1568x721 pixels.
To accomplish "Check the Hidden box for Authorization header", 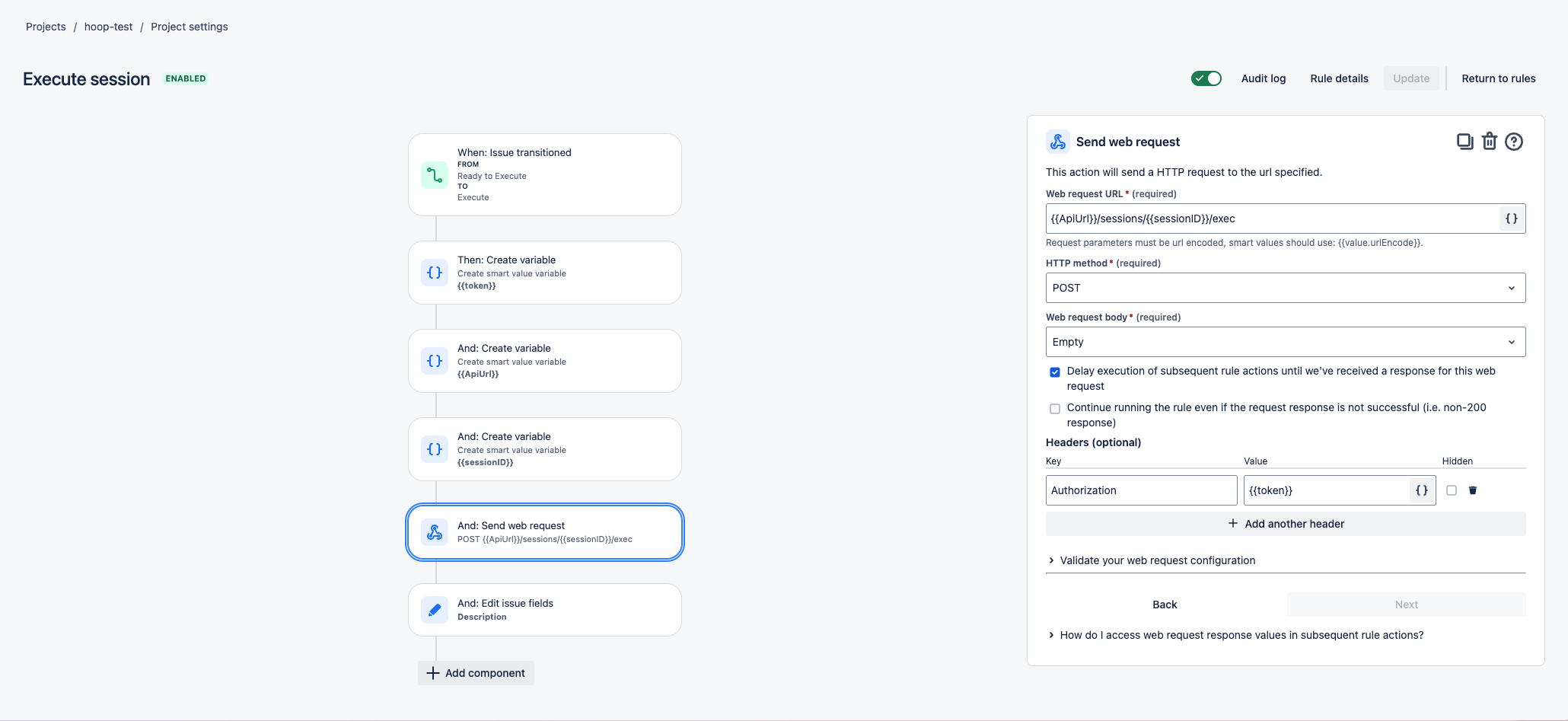I will 1452,490.
